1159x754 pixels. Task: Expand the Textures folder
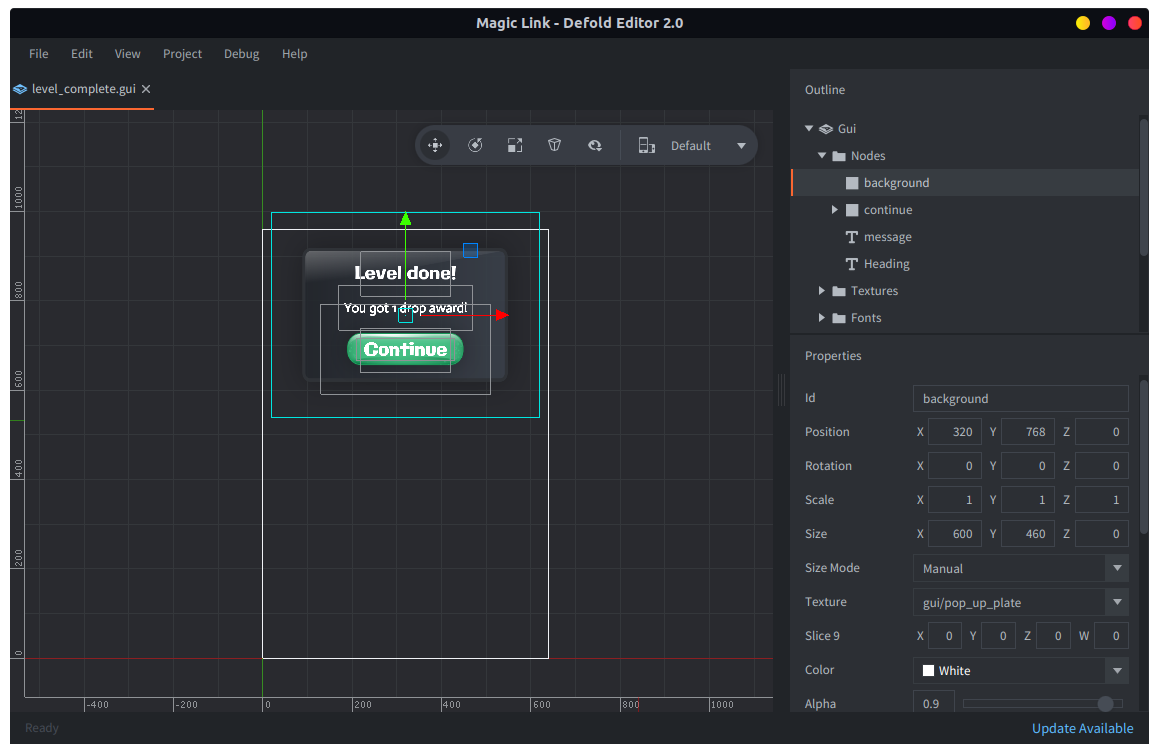tap(822, 291)
